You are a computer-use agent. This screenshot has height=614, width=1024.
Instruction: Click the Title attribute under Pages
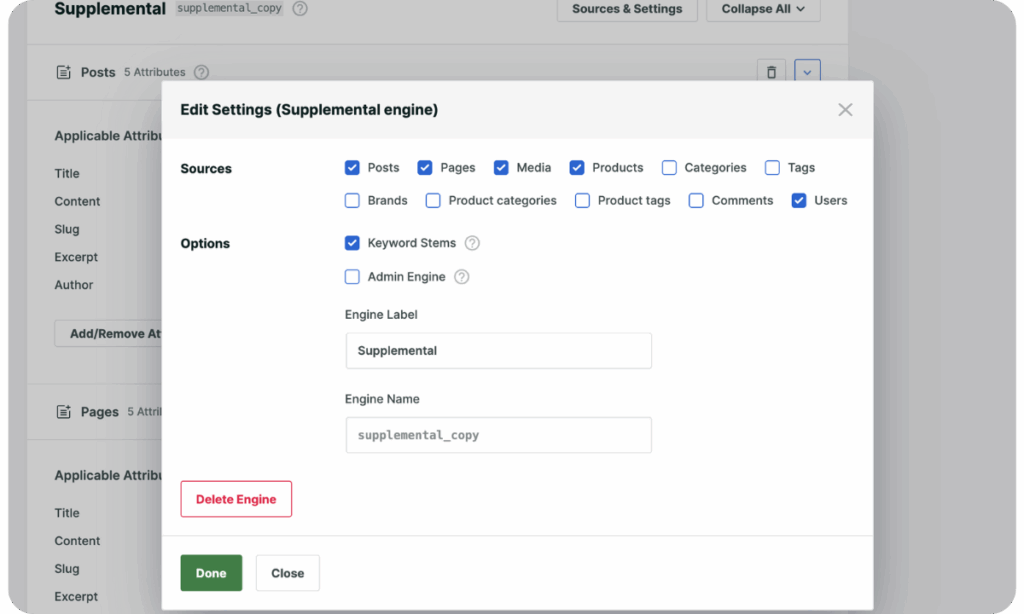point(67,513)
